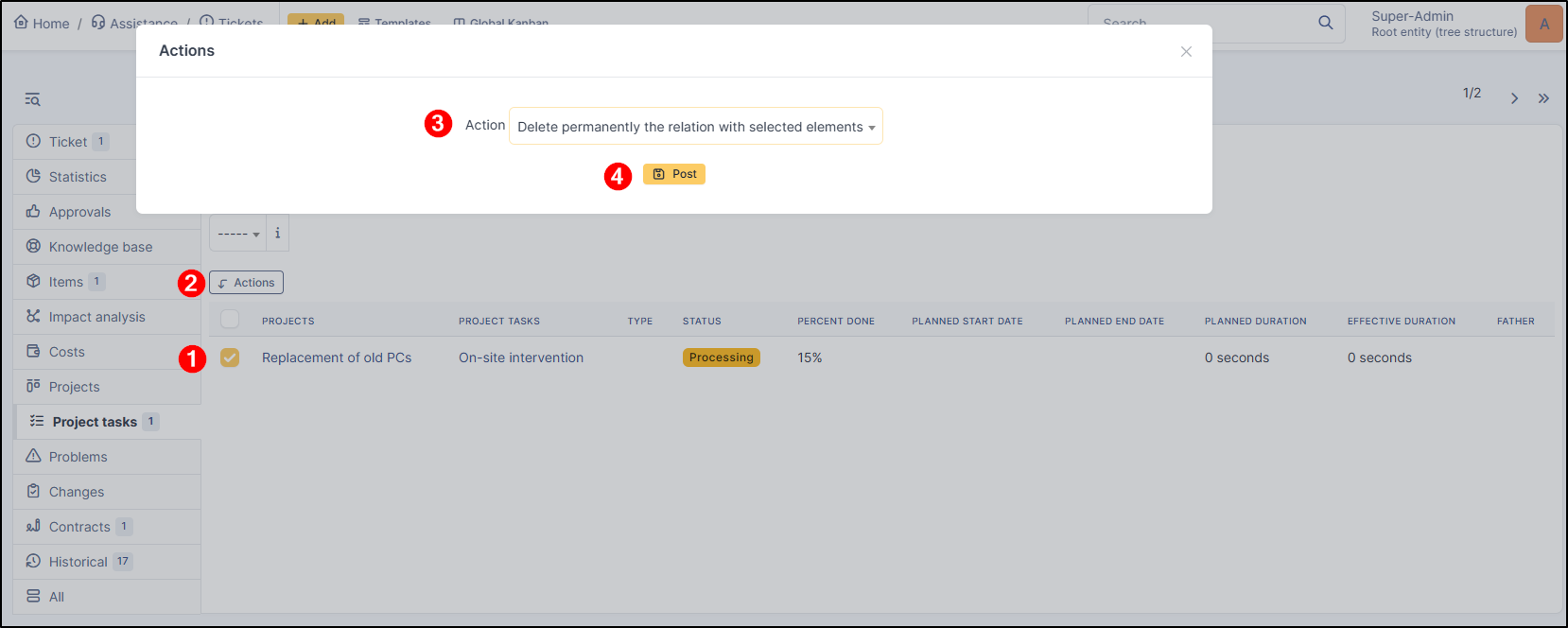Click the sidebar search toggle icon
The image size is (1568, 628).
[x=32, y=99]
